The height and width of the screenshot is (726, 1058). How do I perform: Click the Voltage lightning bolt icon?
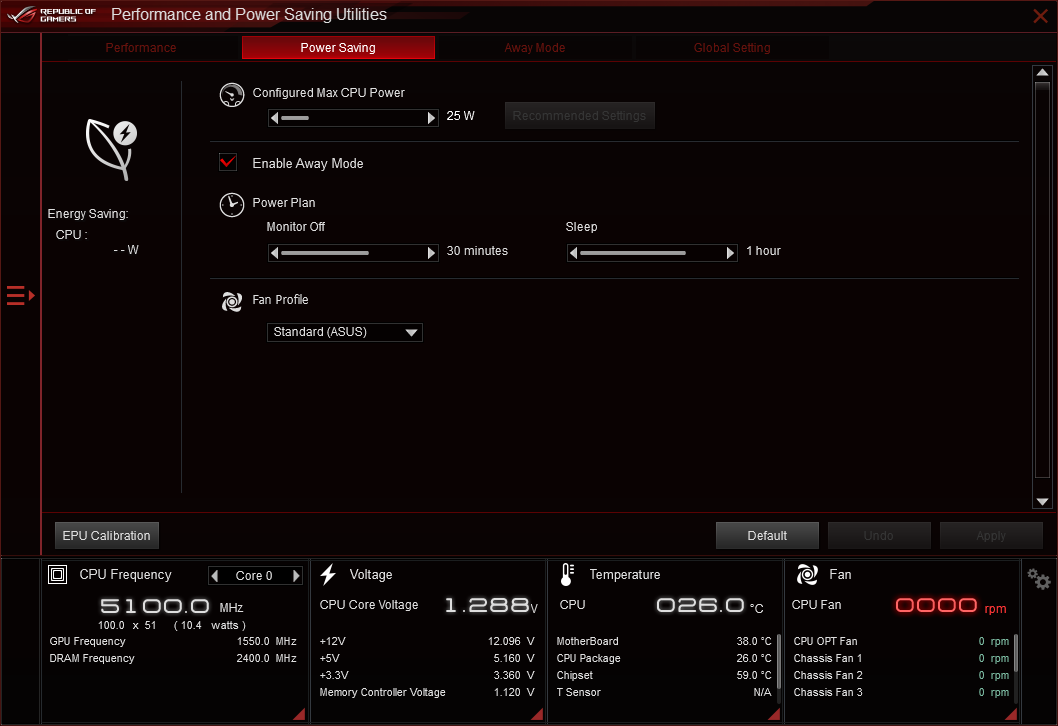click(329, 574)
